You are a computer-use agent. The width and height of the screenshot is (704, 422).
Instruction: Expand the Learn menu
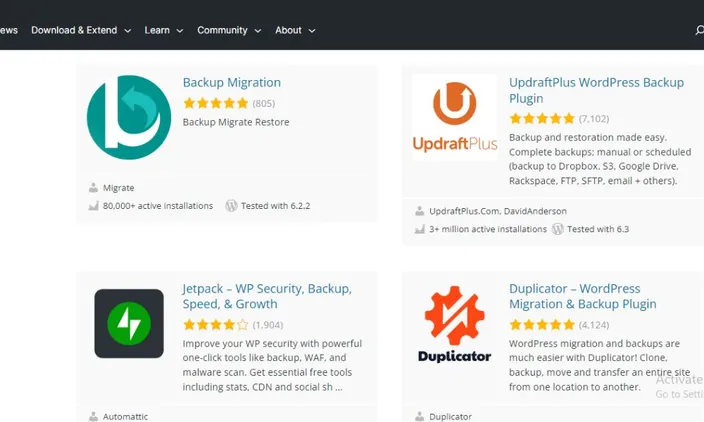(x=163, y=30)
